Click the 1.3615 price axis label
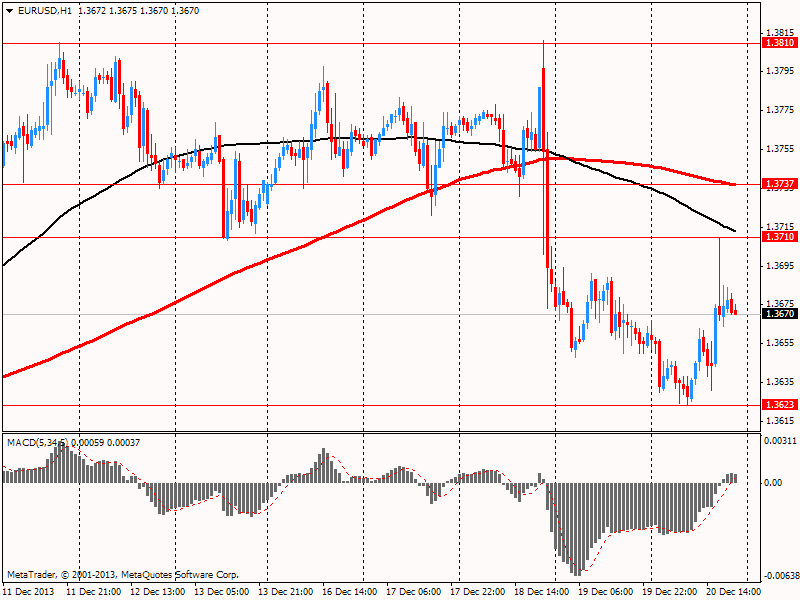This screenshot has width=800, height=600. tap(781, 421)
